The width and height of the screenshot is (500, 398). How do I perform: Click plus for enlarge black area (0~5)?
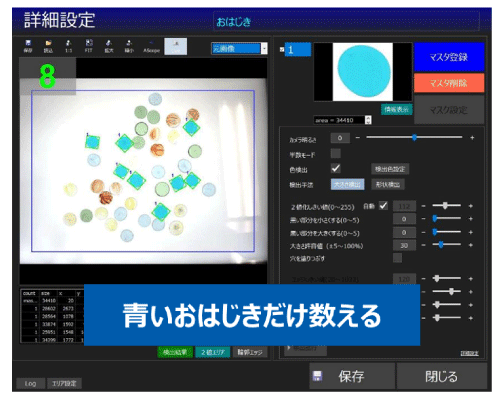(x=471, y=232)
